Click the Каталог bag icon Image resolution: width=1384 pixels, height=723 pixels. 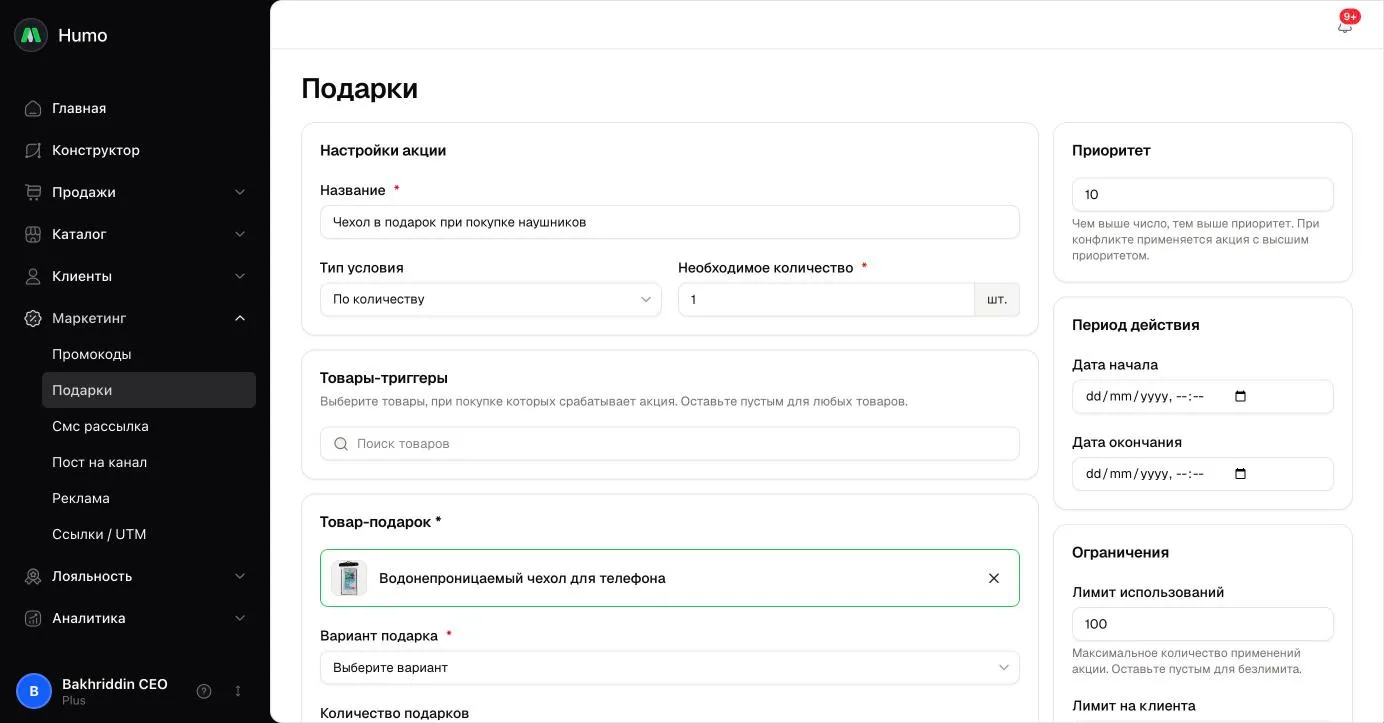click(33, 234)
